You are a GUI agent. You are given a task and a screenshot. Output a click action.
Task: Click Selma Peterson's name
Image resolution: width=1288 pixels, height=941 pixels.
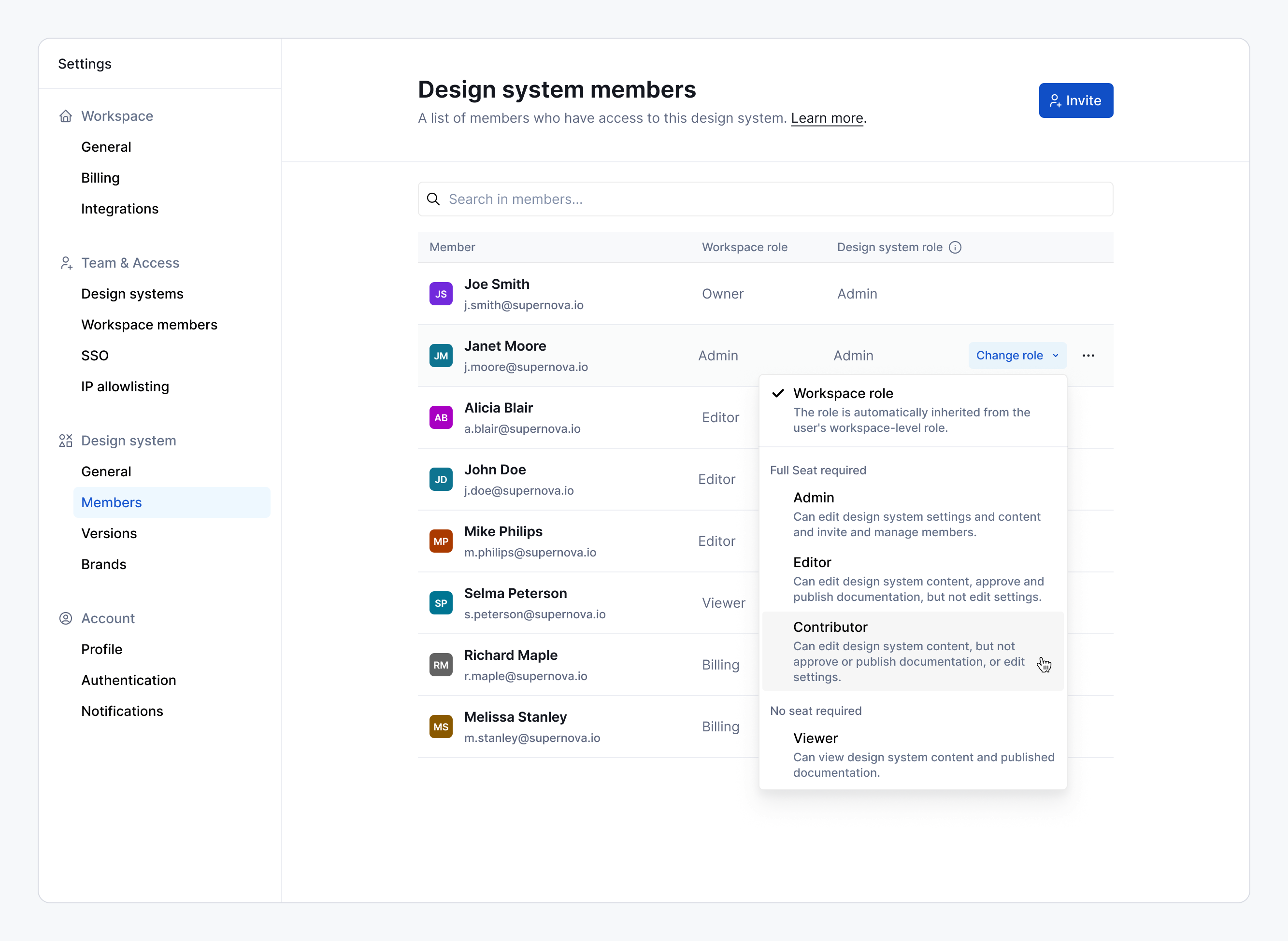click(x=515, y=594)
